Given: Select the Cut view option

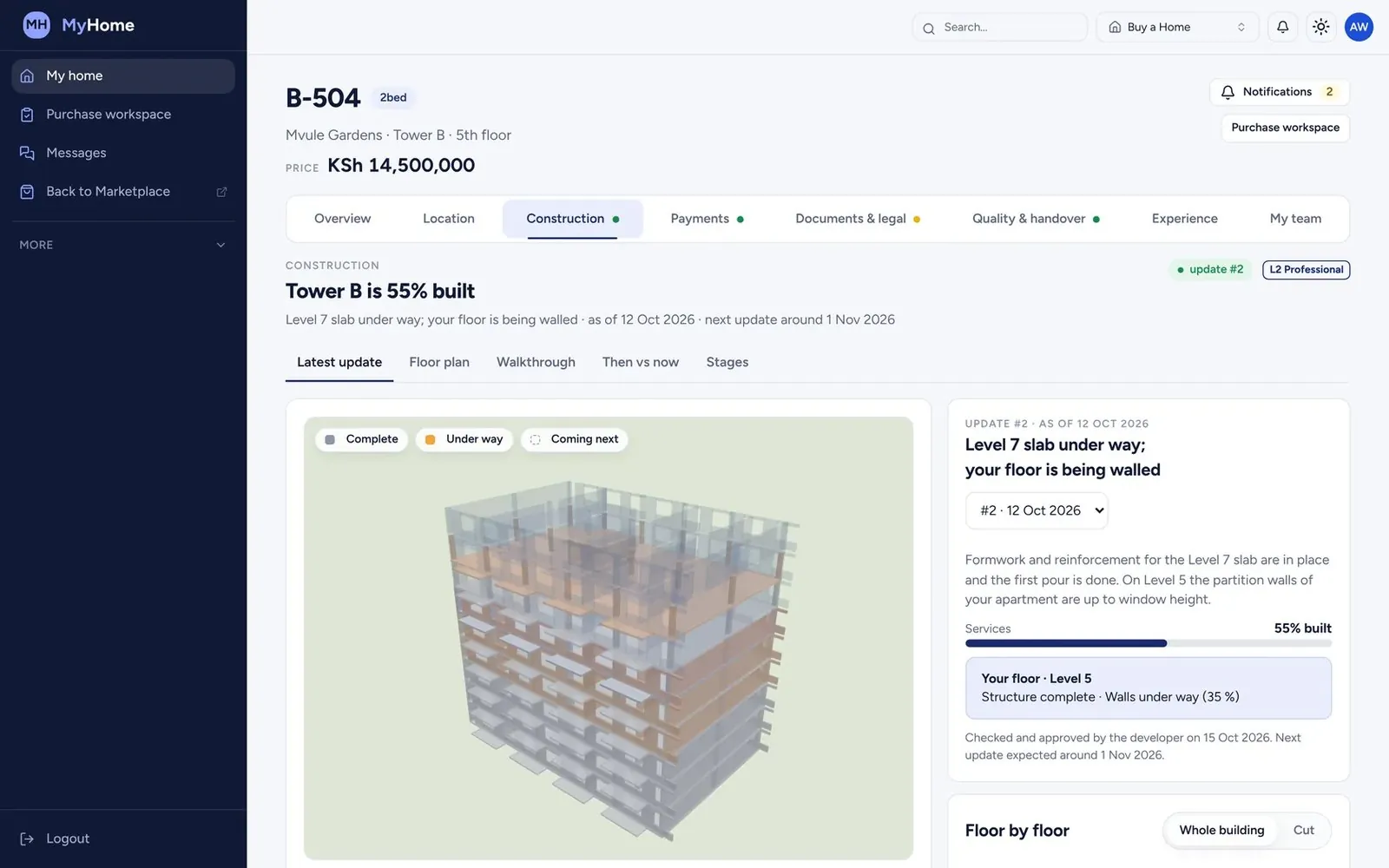Looking at the screenshot, I should 1303,831.
